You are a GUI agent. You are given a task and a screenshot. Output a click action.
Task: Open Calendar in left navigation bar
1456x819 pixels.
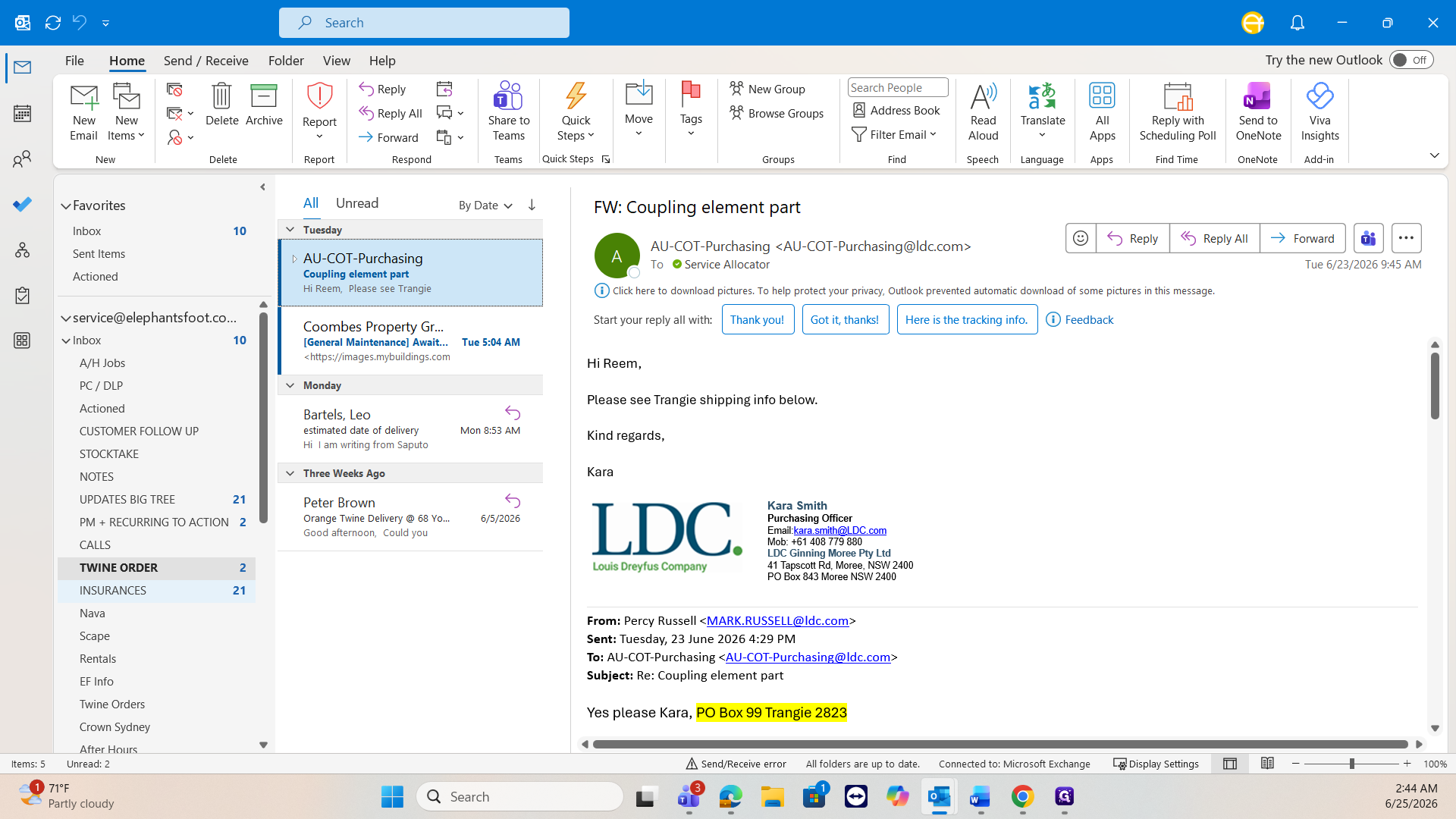tap(23, 114)
